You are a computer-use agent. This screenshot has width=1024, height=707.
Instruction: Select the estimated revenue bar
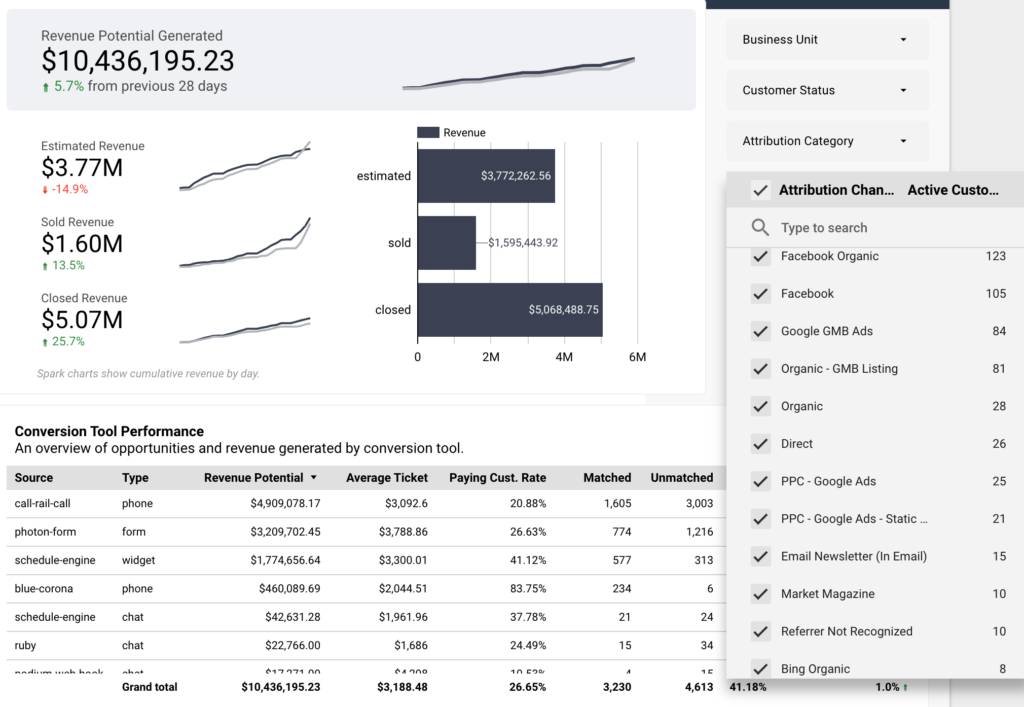pos(486,176)
